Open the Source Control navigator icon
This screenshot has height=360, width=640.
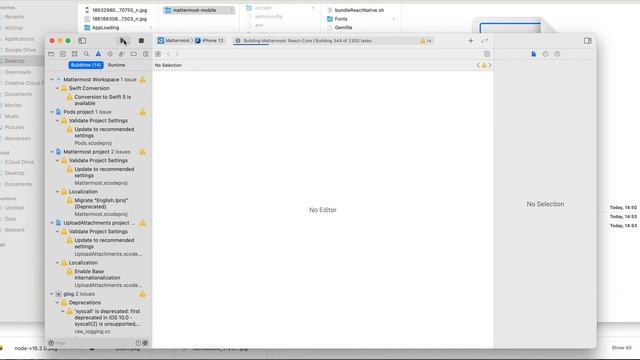click(x=63, y=54)
